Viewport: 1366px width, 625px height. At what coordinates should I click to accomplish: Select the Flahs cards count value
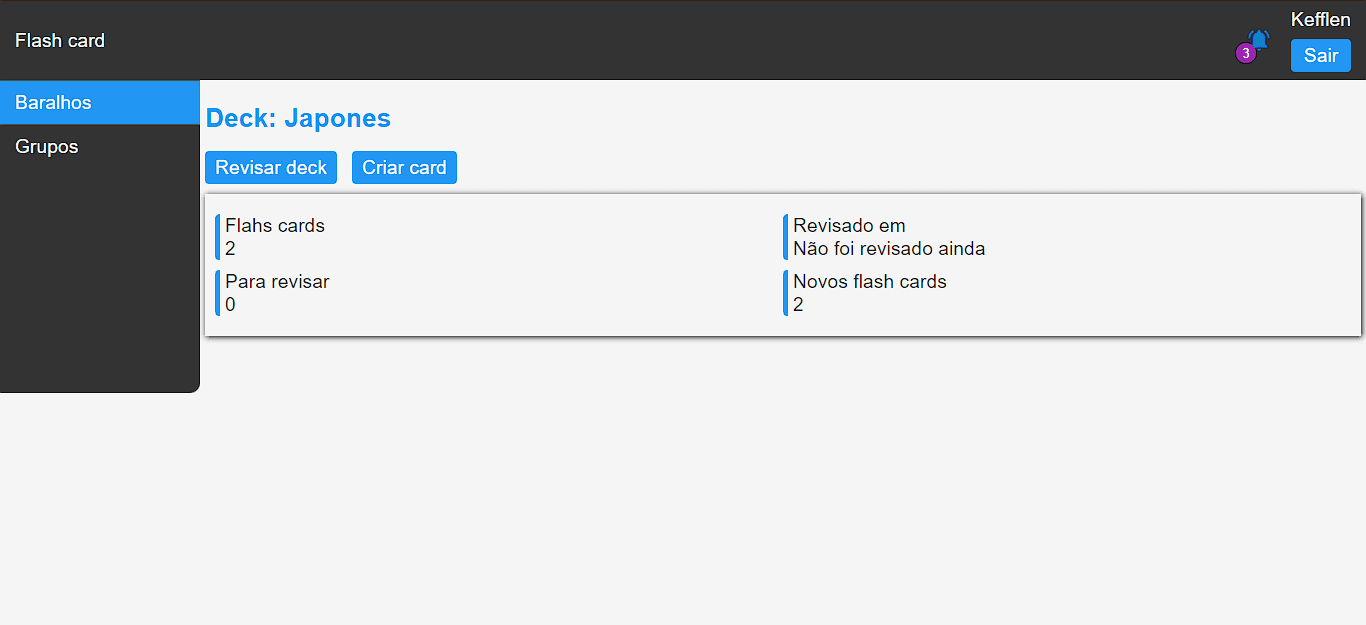(x=231, y=249)
